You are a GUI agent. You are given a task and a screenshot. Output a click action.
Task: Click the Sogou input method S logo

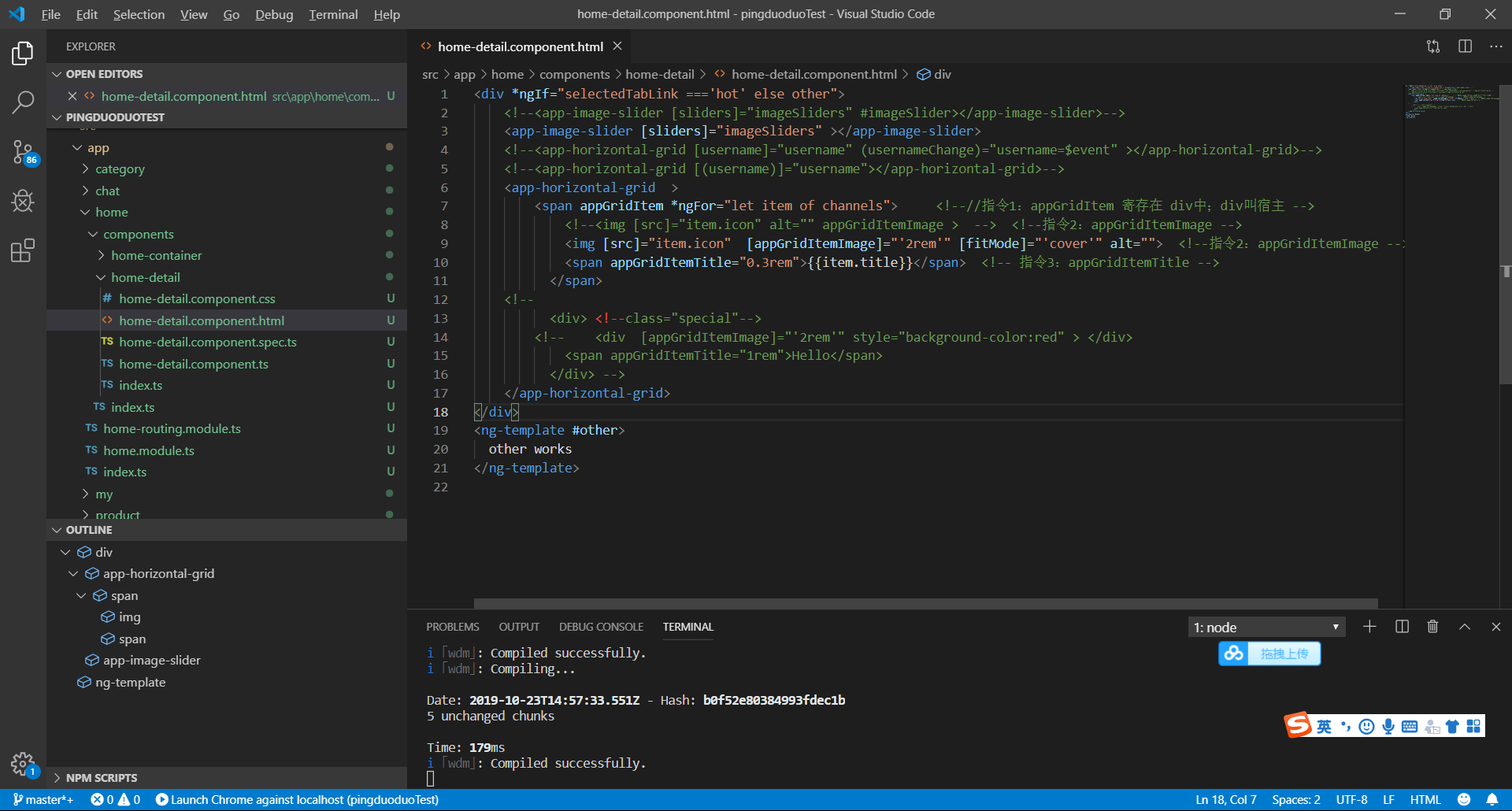1299,725
